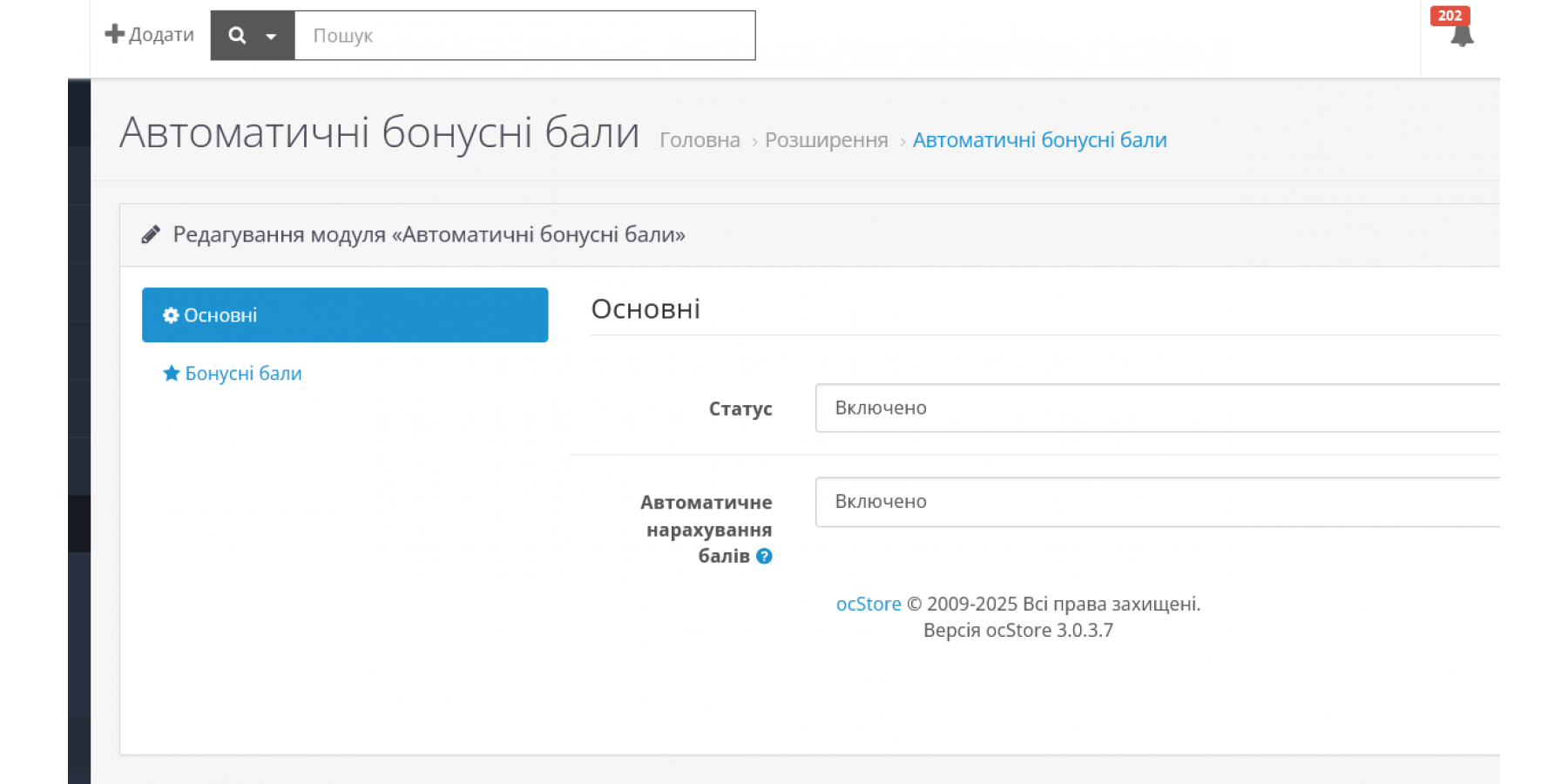
Task: Click the page title Автоматичні бонусні бали
Action: point(379,132)
